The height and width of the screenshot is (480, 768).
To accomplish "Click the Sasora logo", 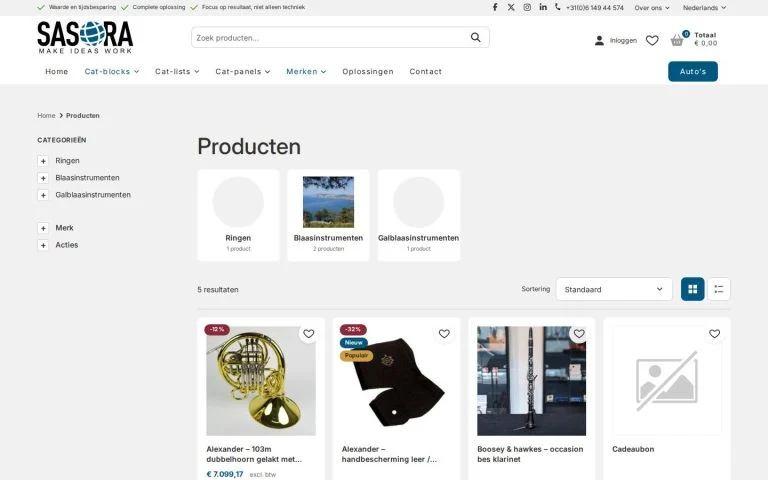I will pos(85,38).
